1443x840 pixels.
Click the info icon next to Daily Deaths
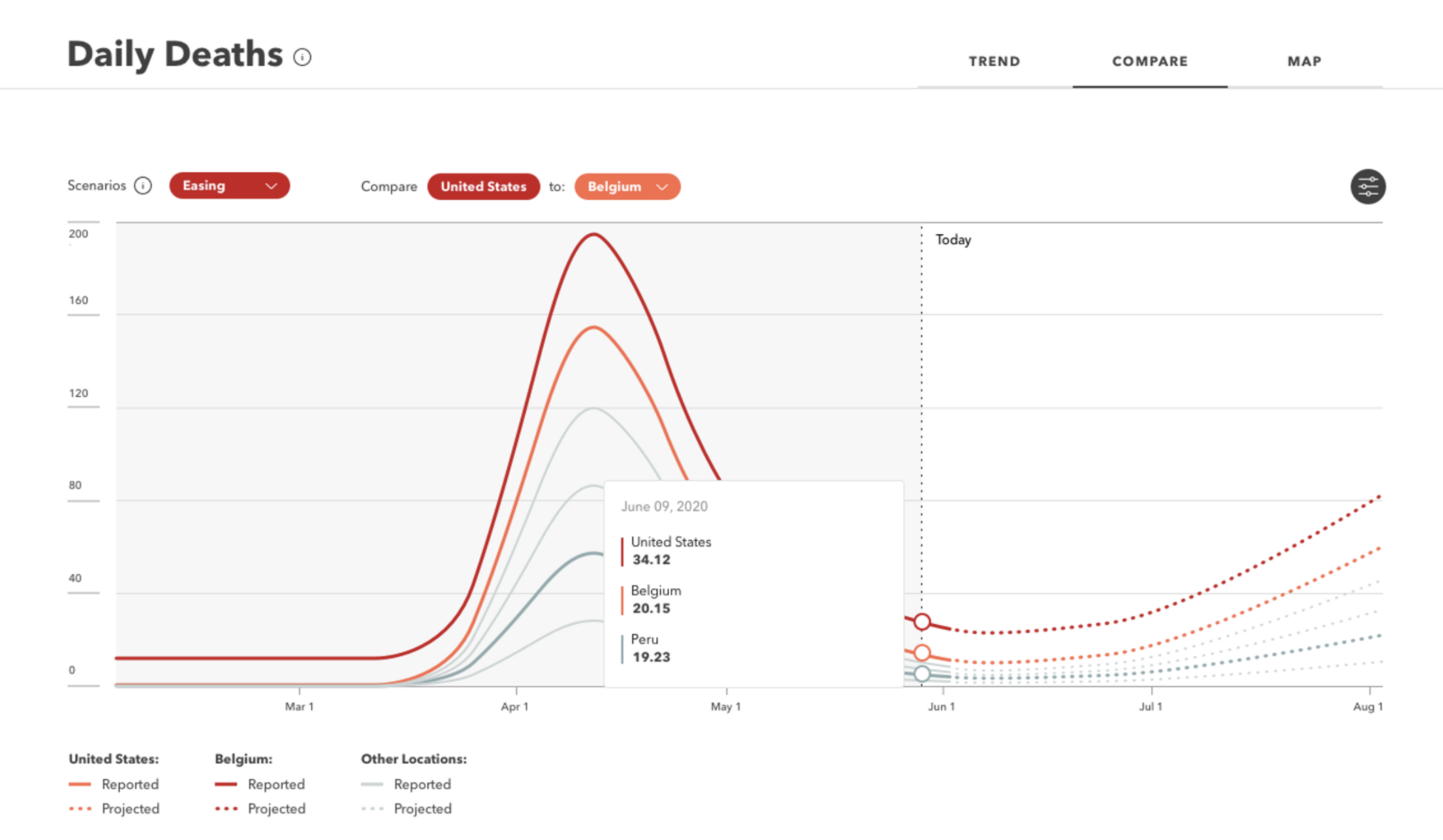point(302,56)
